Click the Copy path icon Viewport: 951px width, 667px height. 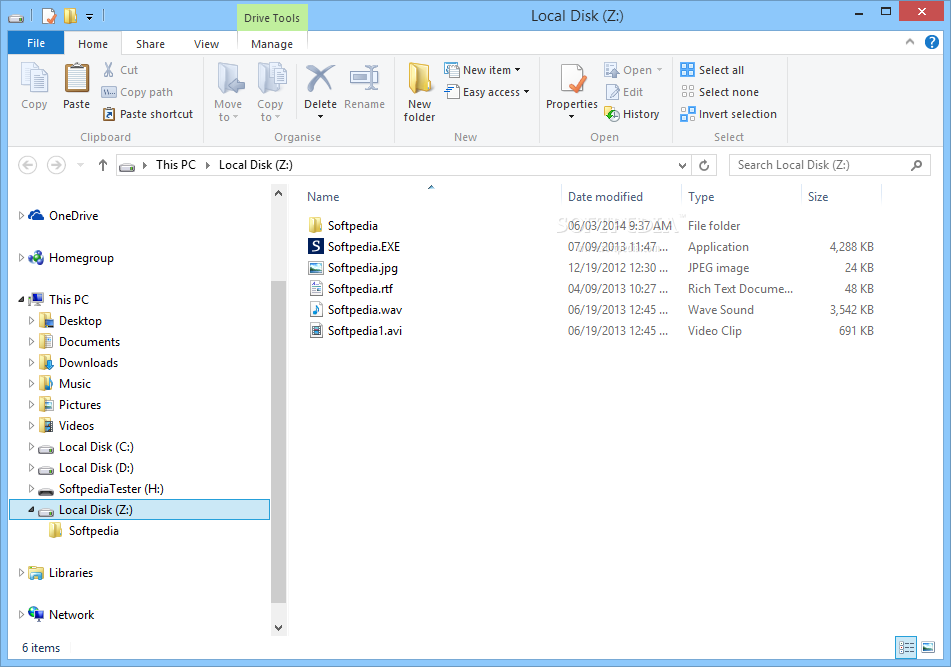109,92
